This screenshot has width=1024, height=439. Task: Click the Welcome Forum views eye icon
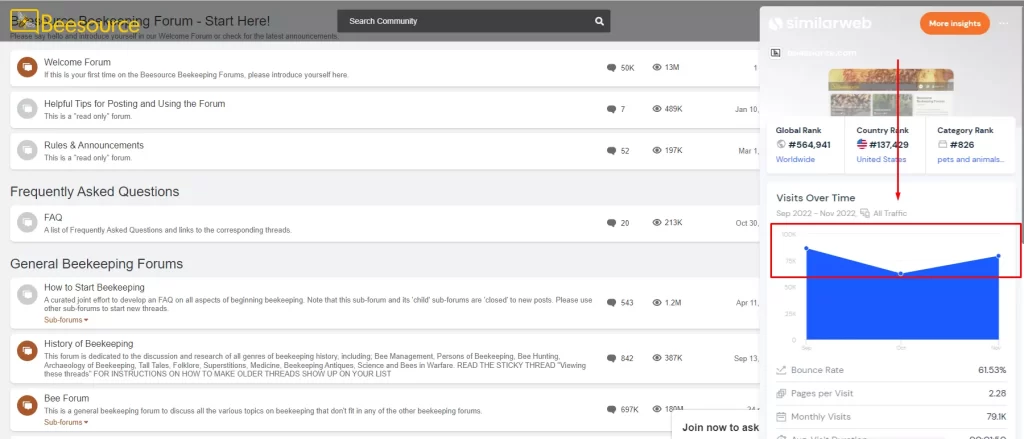(657, 67)
